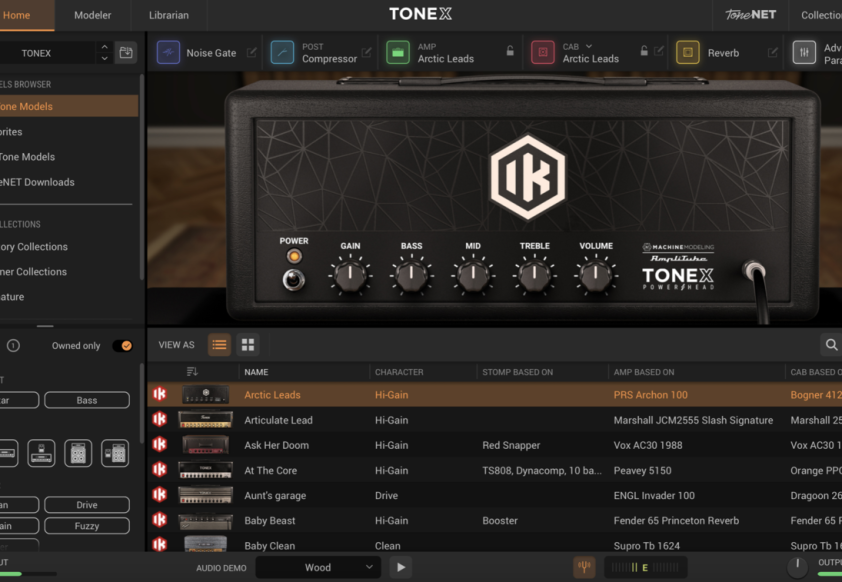This screenshot has width=842, height=582.
Task: Sort by STOMP BASED ON column header
Action: [517, 372]
